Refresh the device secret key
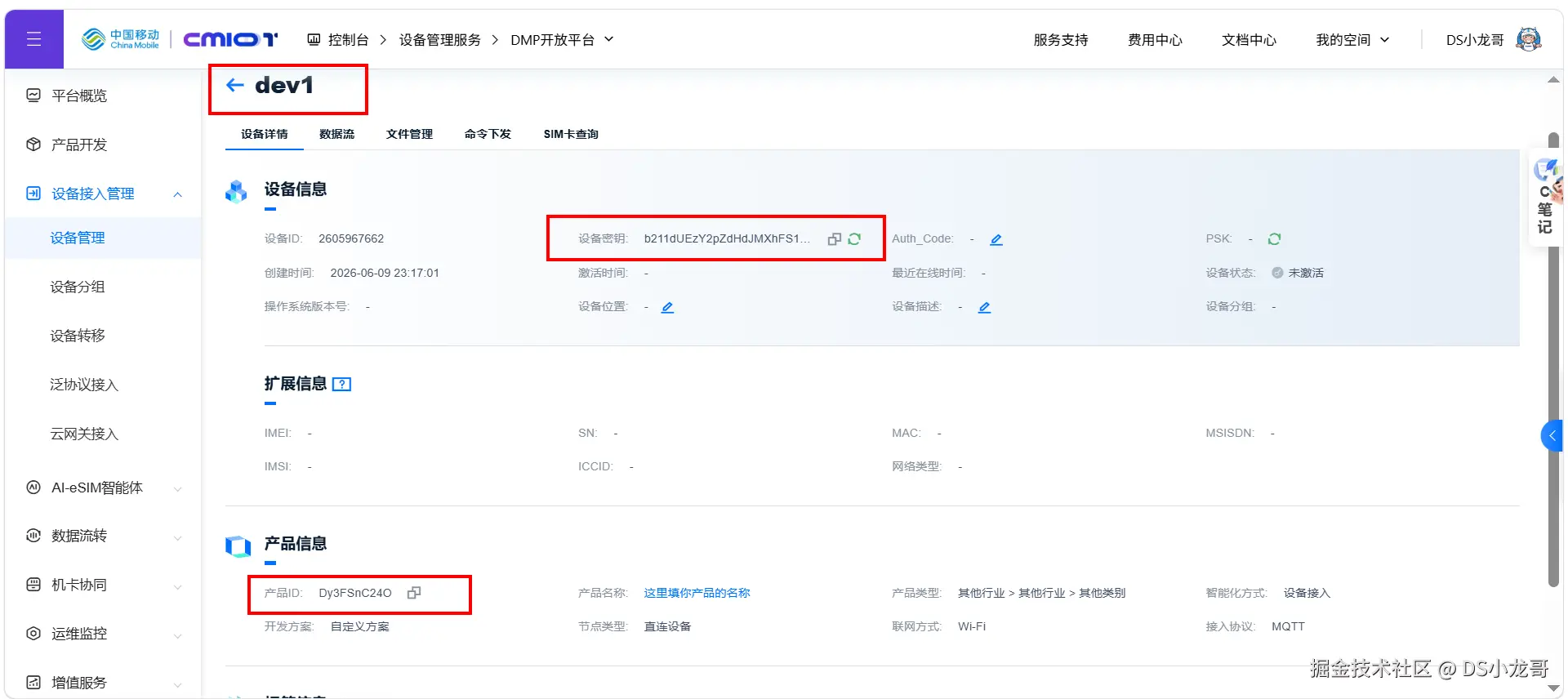The image size is (1568, 699). [x=854, y=238]
